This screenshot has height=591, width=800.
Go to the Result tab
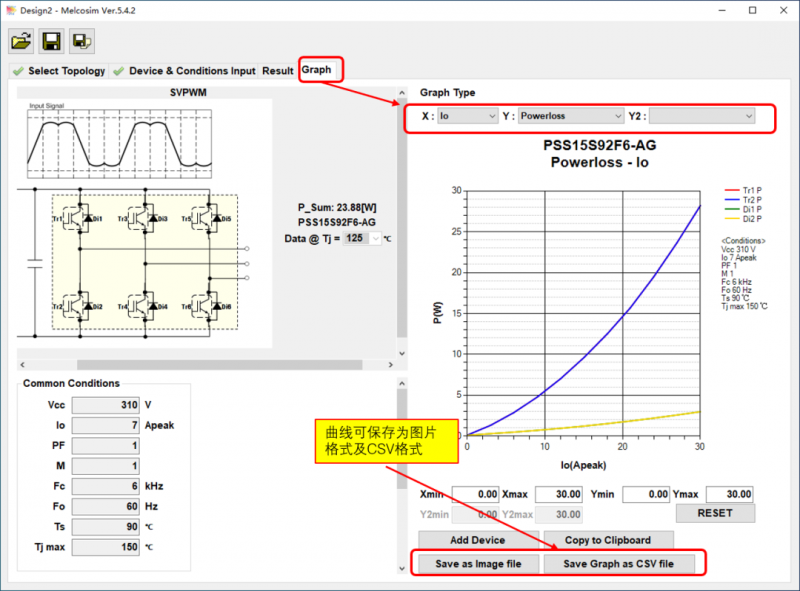278,71
